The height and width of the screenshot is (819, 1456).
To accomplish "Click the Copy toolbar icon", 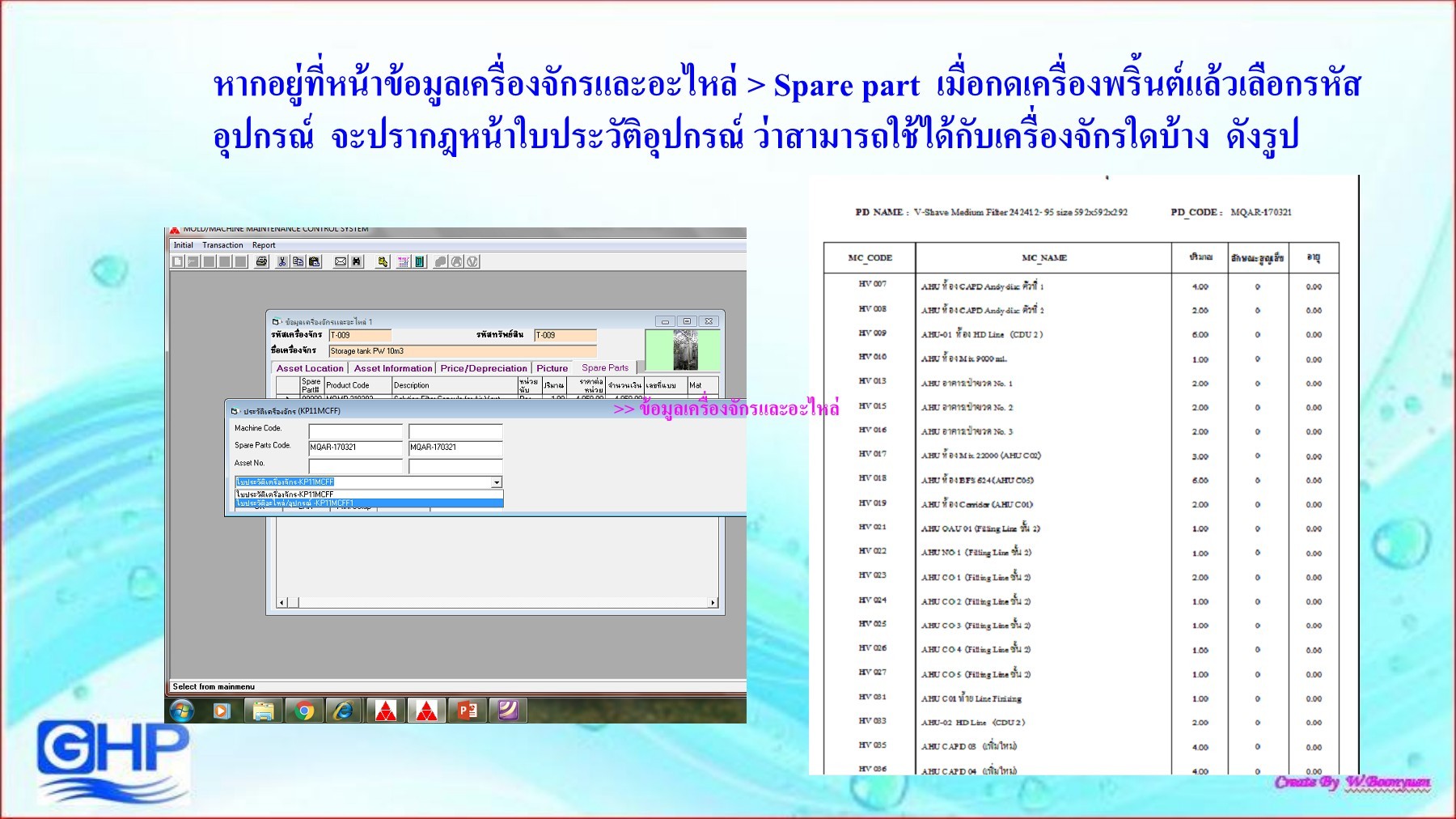I will tap(298, 262).
